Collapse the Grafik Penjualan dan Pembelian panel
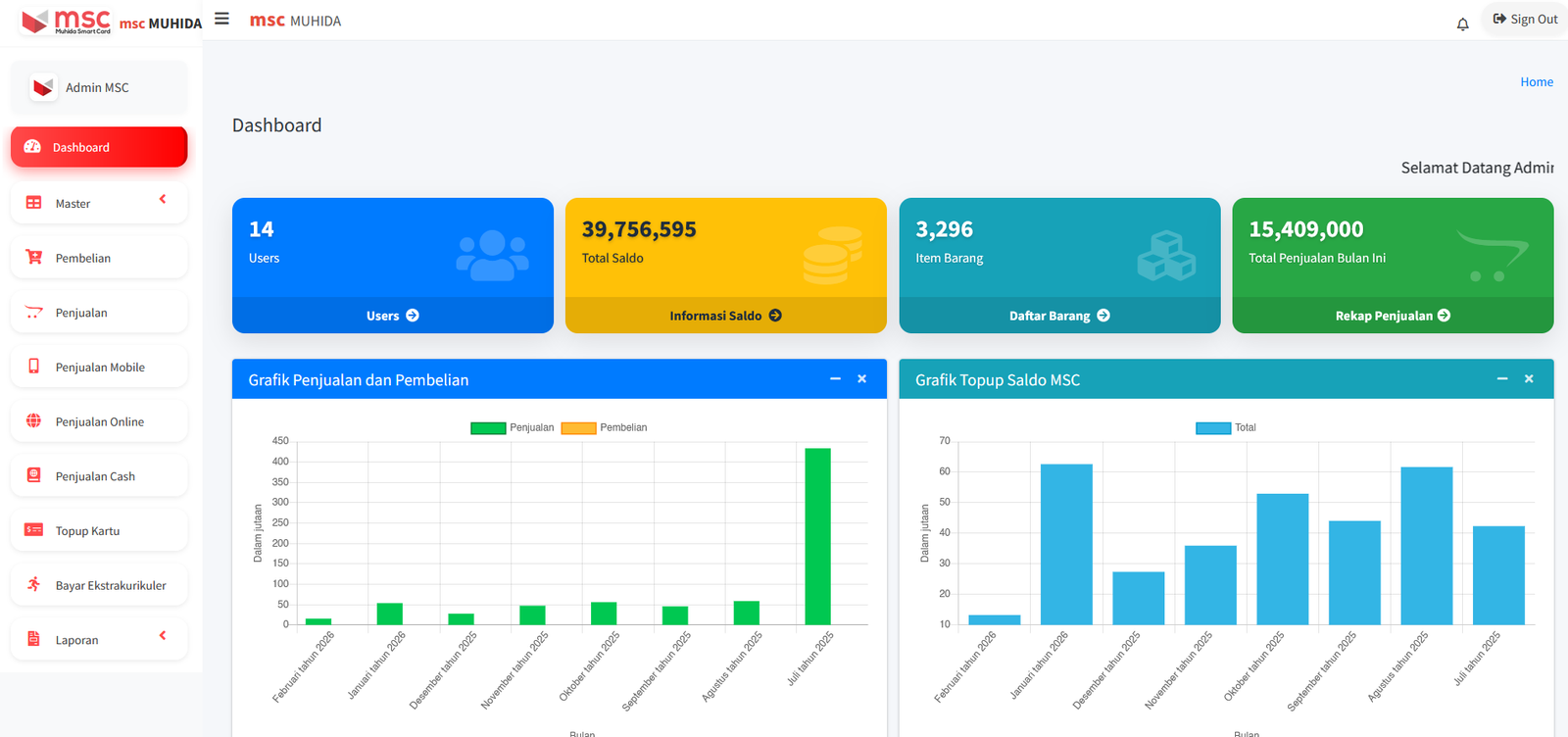1568x737 pixels. (835, 379)
